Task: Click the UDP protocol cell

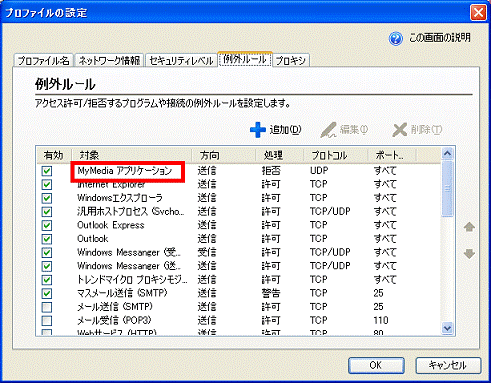Action: point(319,171)
